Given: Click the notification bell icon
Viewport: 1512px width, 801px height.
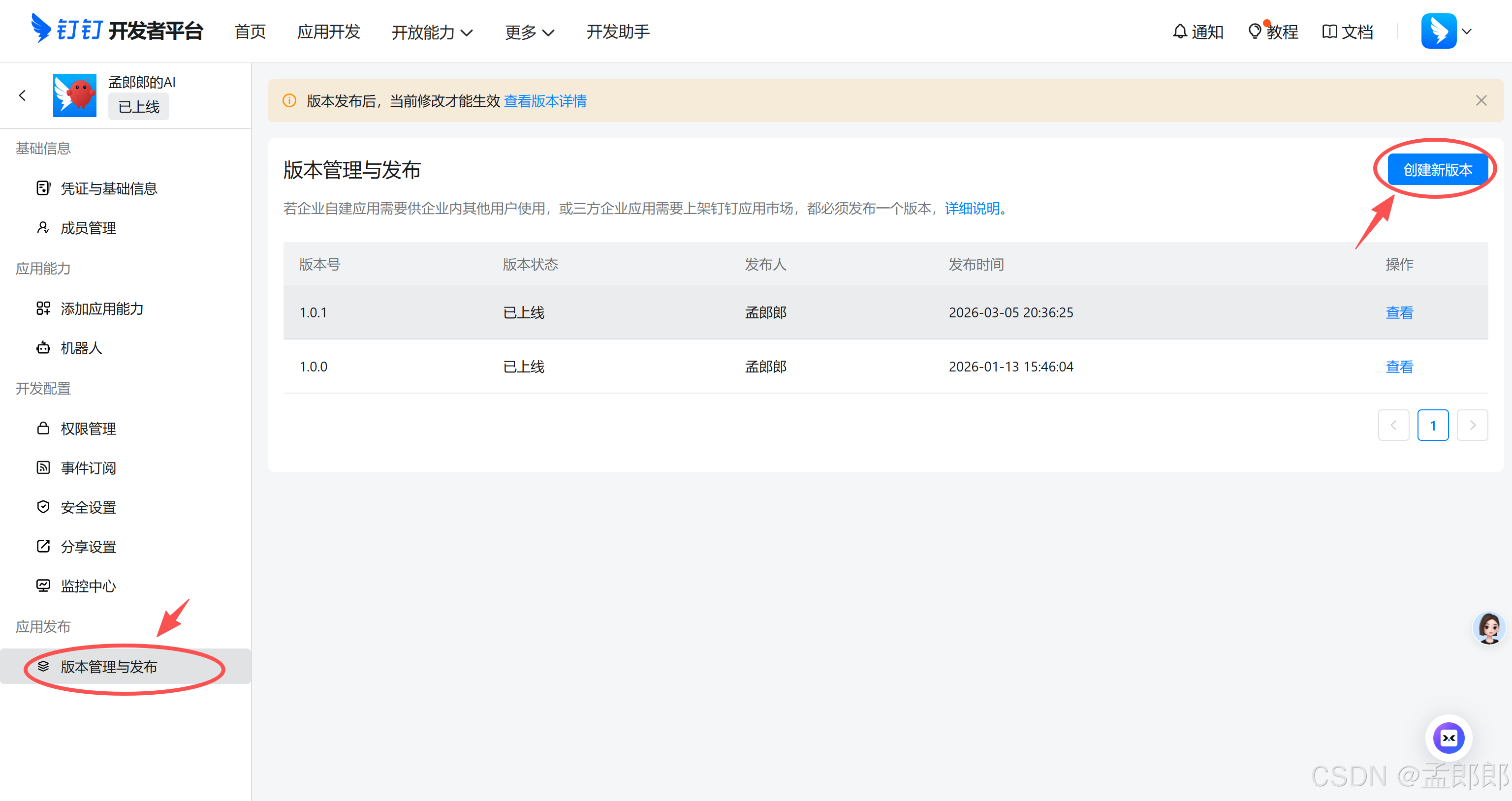Looking at the screenshot, I should click(1180, 31).
